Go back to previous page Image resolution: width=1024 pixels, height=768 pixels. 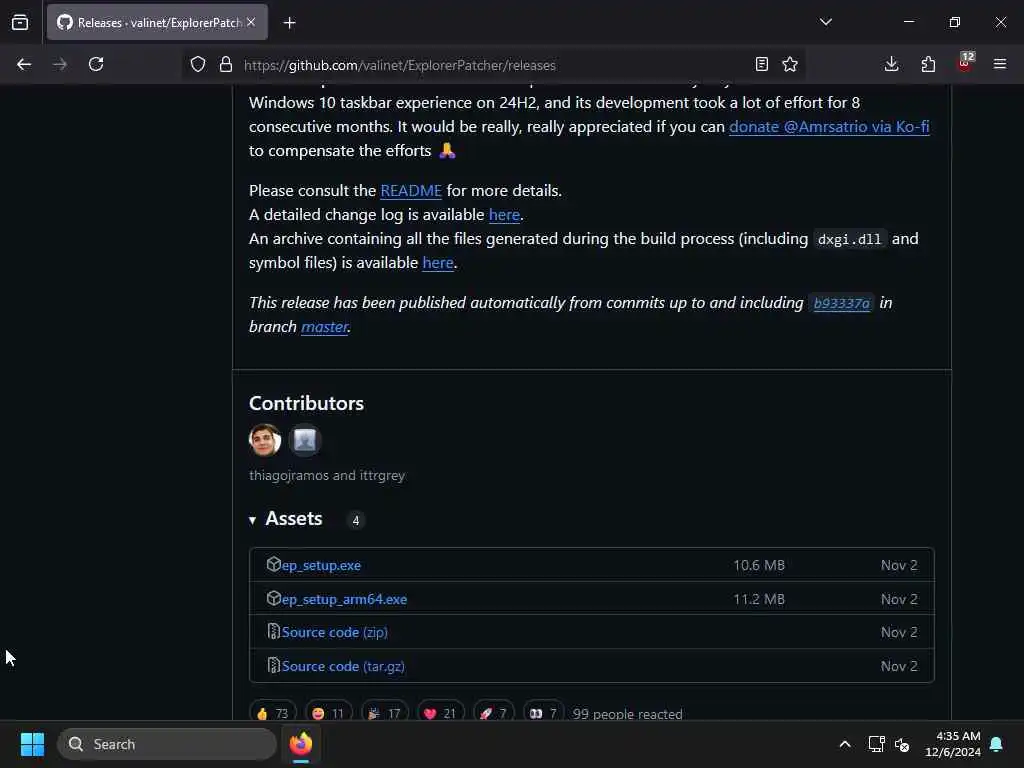(x=24, y=64)
